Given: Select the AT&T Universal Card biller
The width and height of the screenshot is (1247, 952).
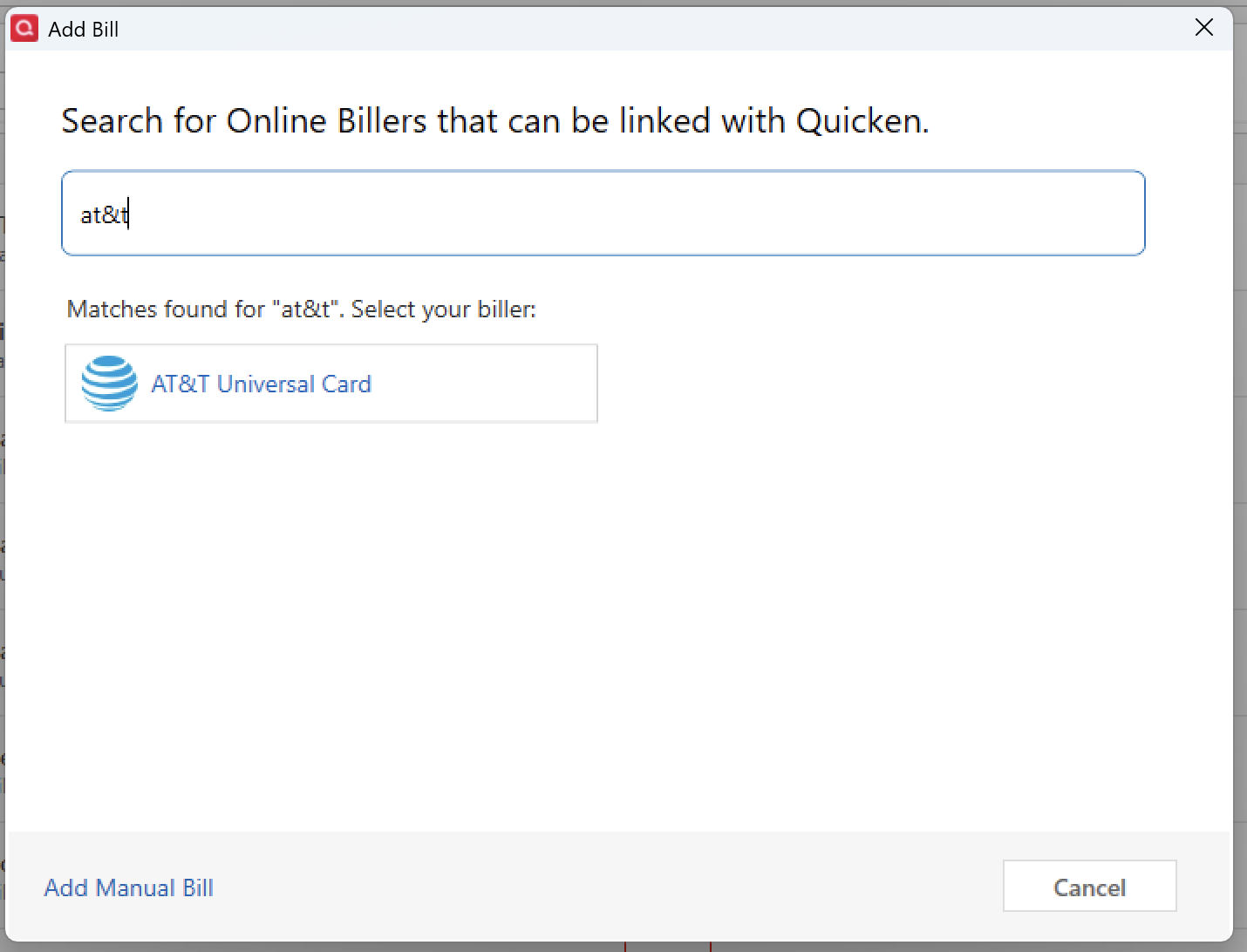Looking at the screenshot, I should (261, 384).
